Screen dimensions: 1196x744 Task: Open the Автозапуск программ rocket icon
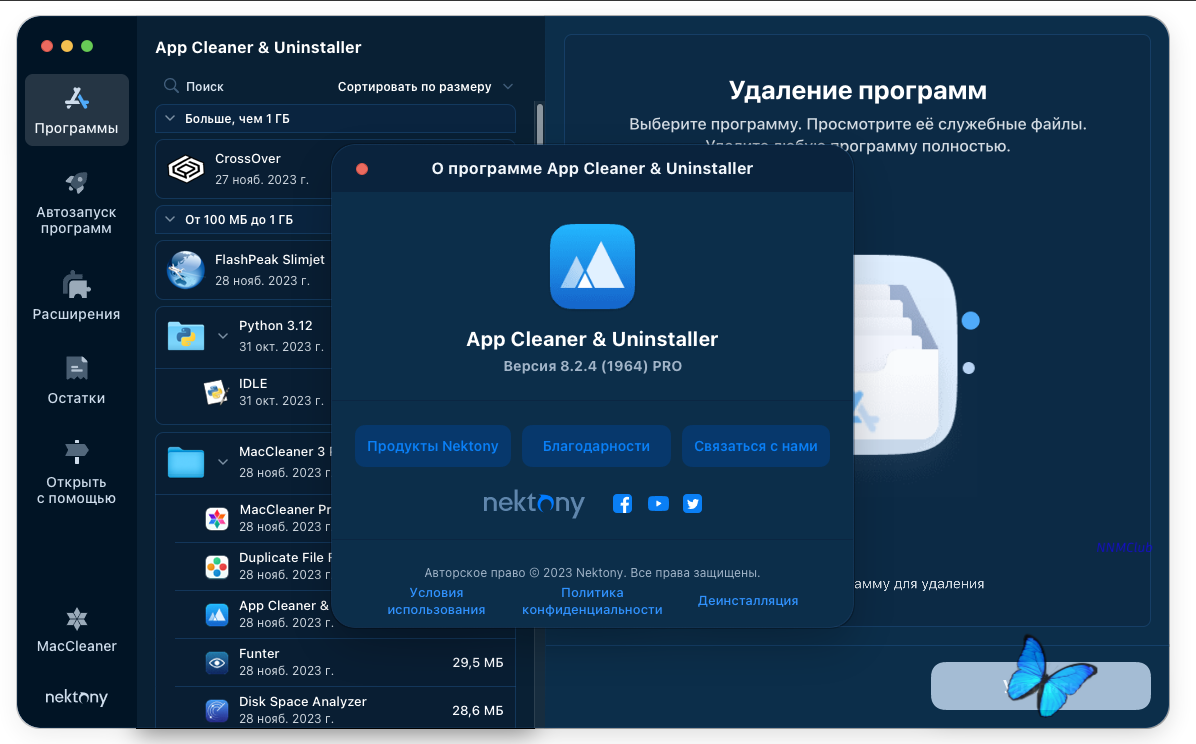(76, 182)
